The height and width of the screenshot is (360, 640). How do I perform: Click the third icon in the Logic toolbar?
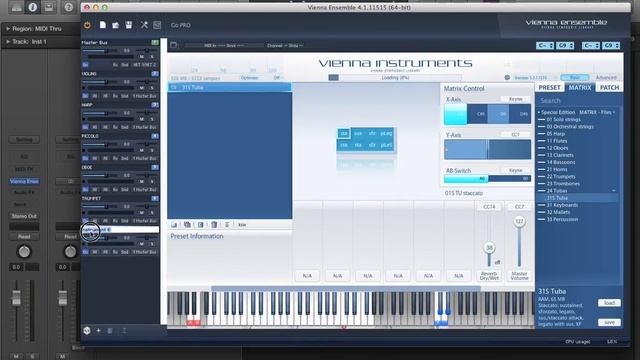(49, 7)
